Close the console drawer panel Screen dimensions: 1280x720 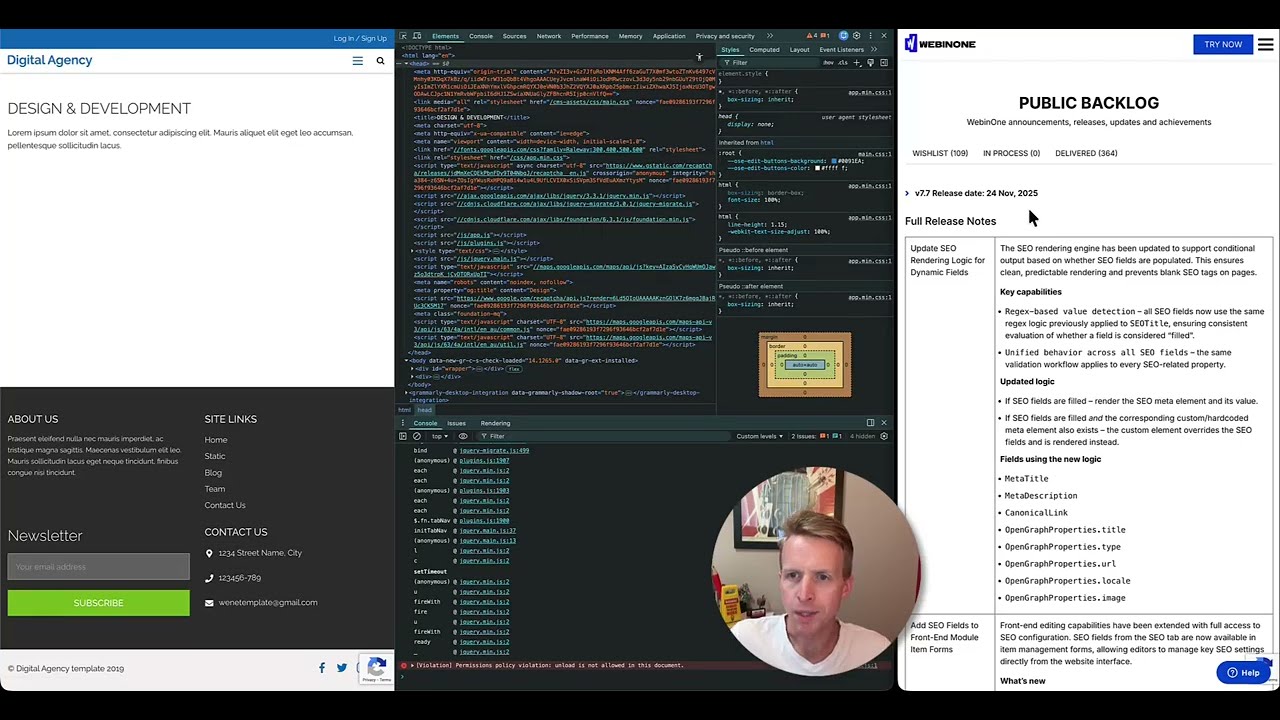[884, 423]
